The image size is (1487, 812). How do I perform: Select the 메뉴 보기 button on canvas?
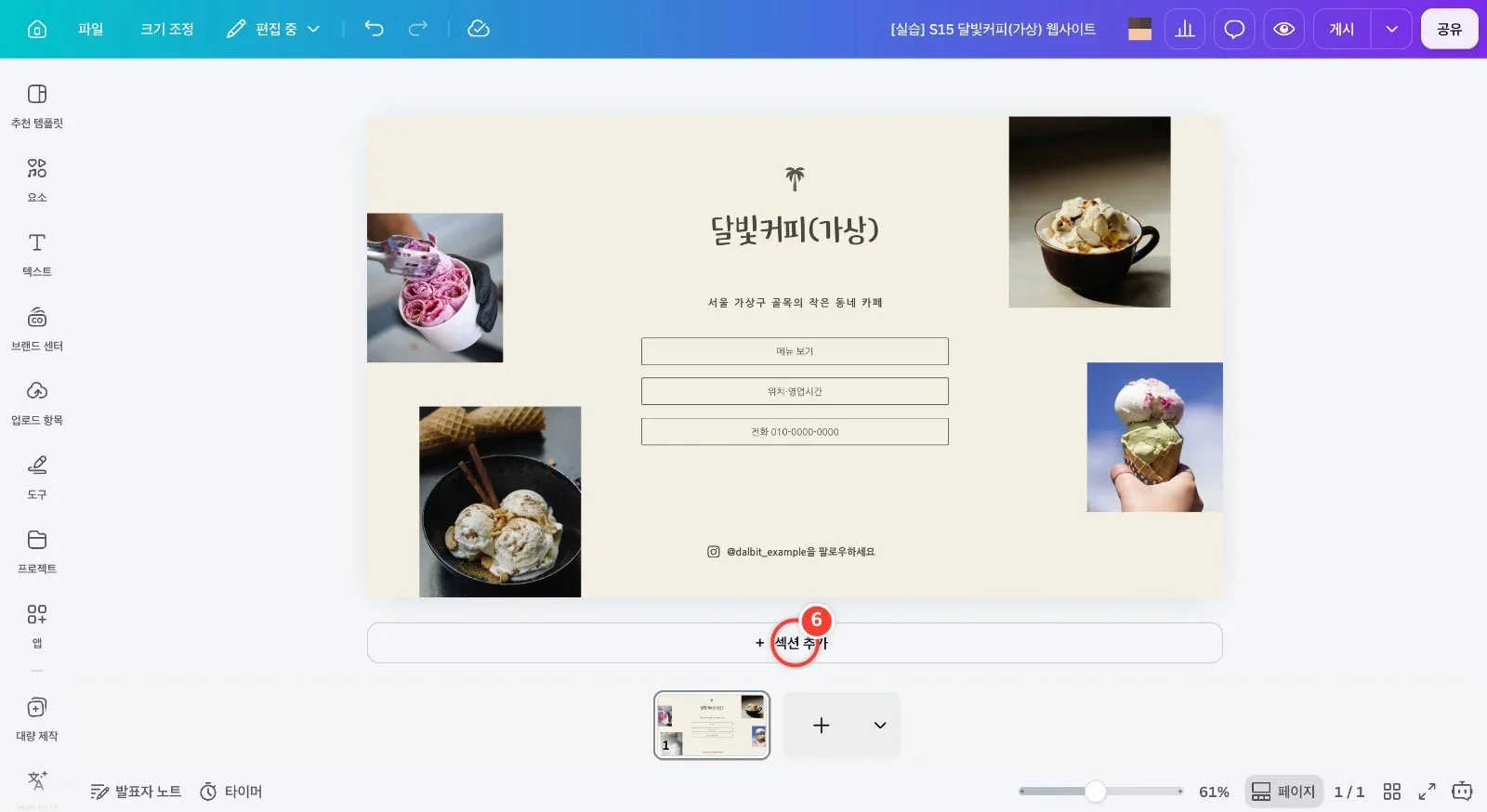pos(795,351)
